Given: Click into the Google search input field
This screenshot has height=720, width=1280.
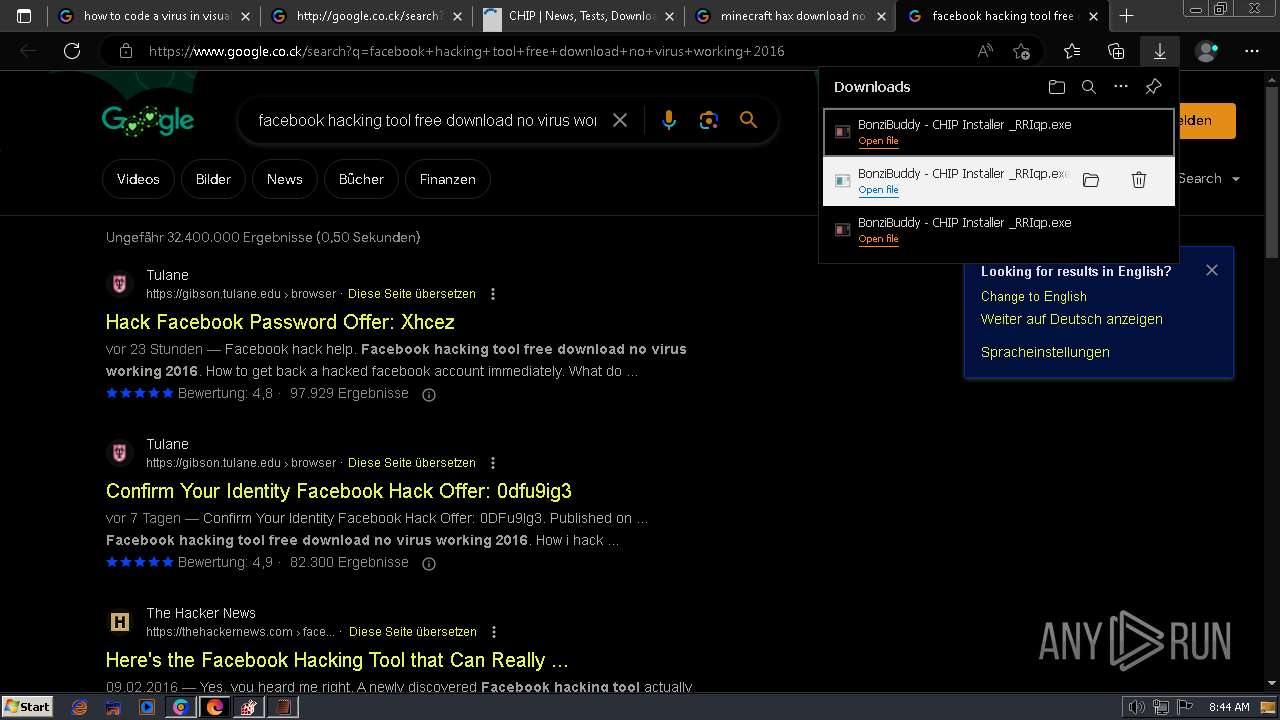Looking at the screenshot, I should pyautogui.click(x=427, y=120).
